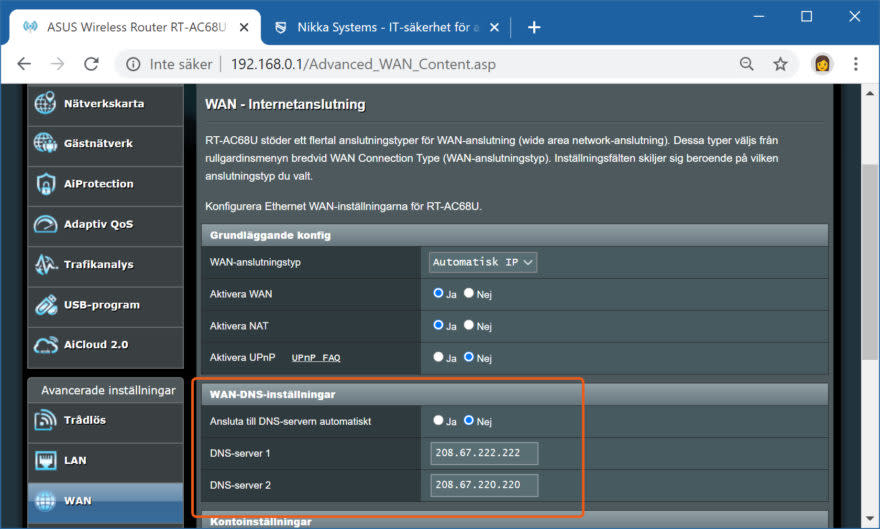Open the Gästnätverk sidebar icon
880x529 pixels.
pyautogui.click(x=45, y=144)
